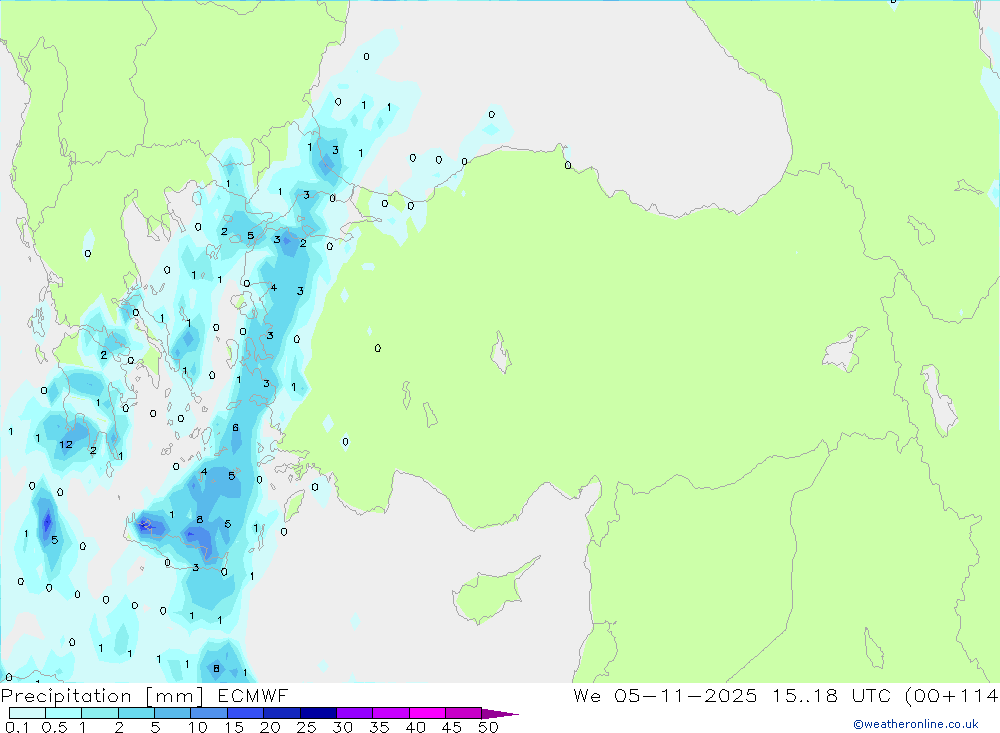The image size is (1000, 733).
Task: Click the '50' legend value label
Action: coord(488,727)
